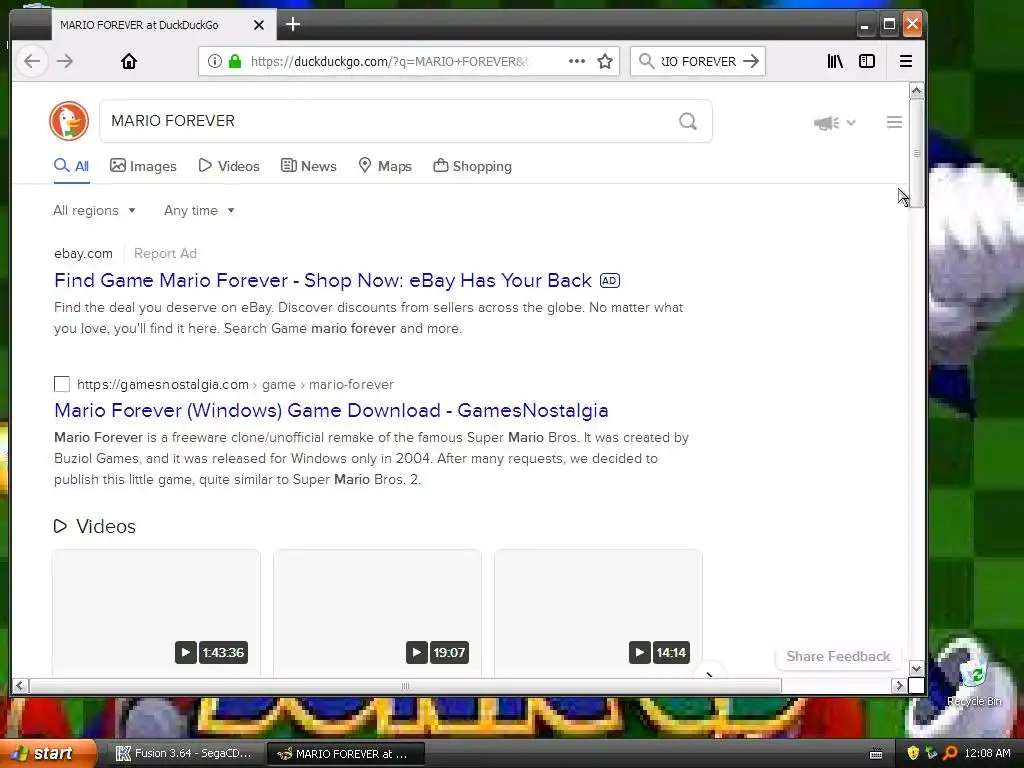Click the horizontal scrollbar right arrow
Viewport: 1024px width, 768px height.
[899, 686]
